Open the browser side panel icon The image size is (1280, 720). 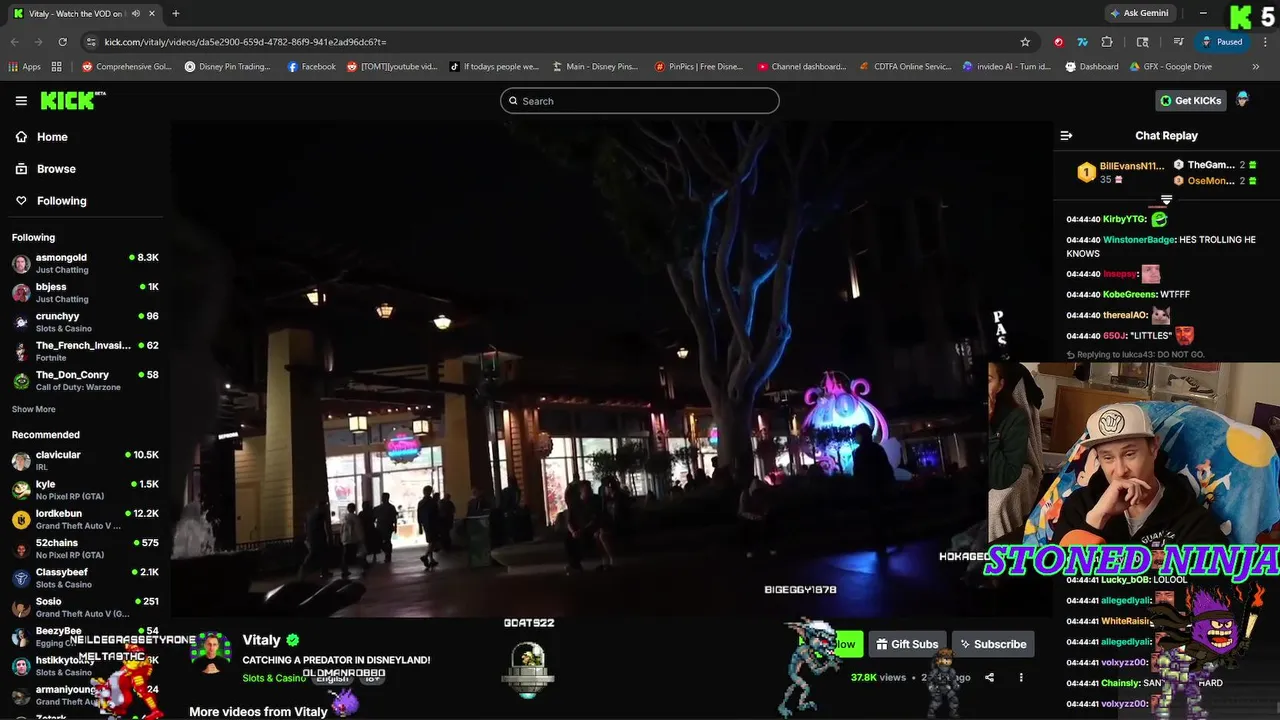[x=1143, y=42]
